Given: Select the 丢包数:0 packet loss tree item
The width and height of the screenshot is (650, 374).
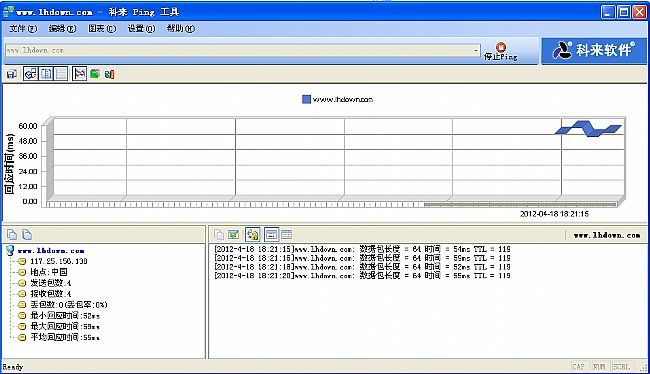Looking at the screenshot, I should click(69, 305).
